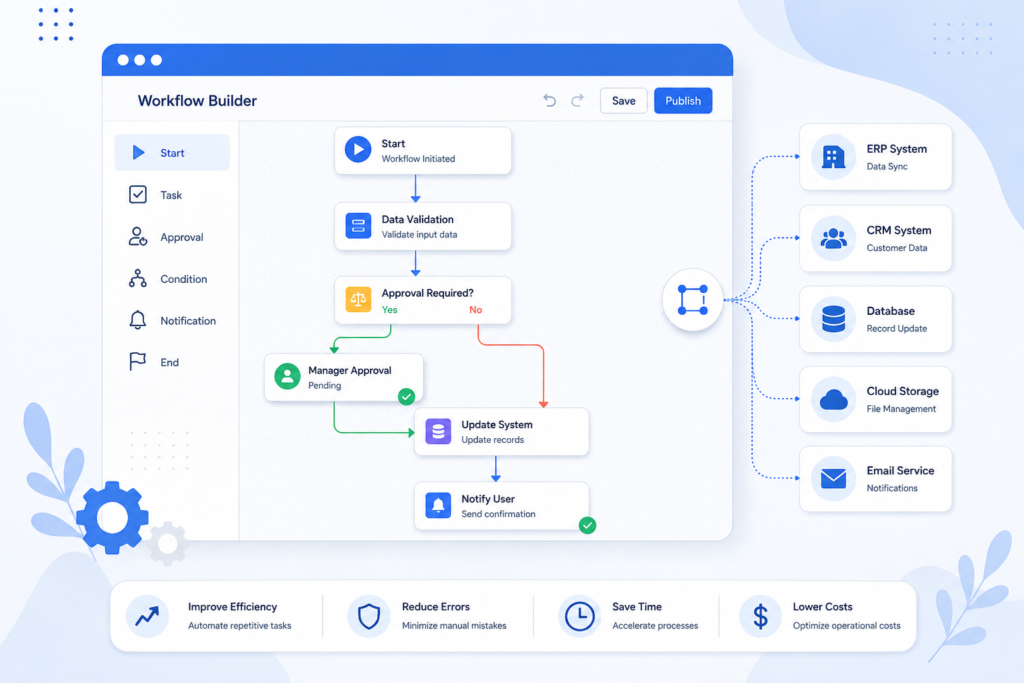Click the blue play icon on Start node
Screen dimensions: 1024x683
[x=358, y=150]
